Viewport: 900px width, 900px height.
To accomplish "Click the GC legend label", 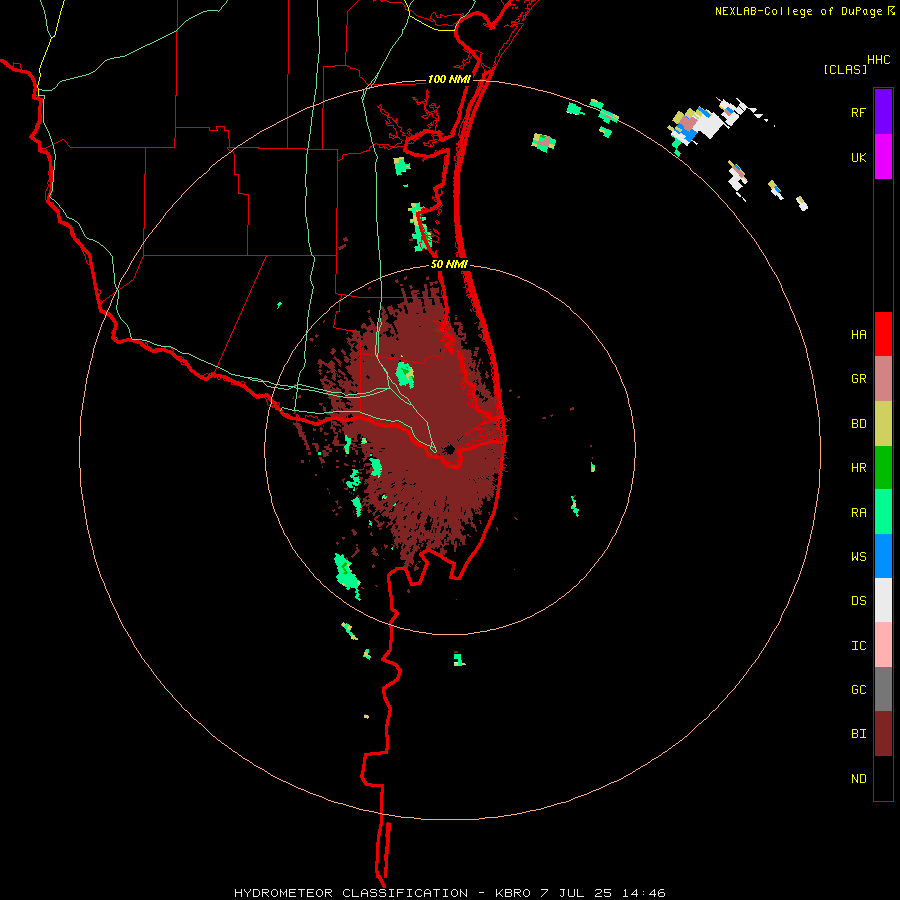I will (858, 690).
